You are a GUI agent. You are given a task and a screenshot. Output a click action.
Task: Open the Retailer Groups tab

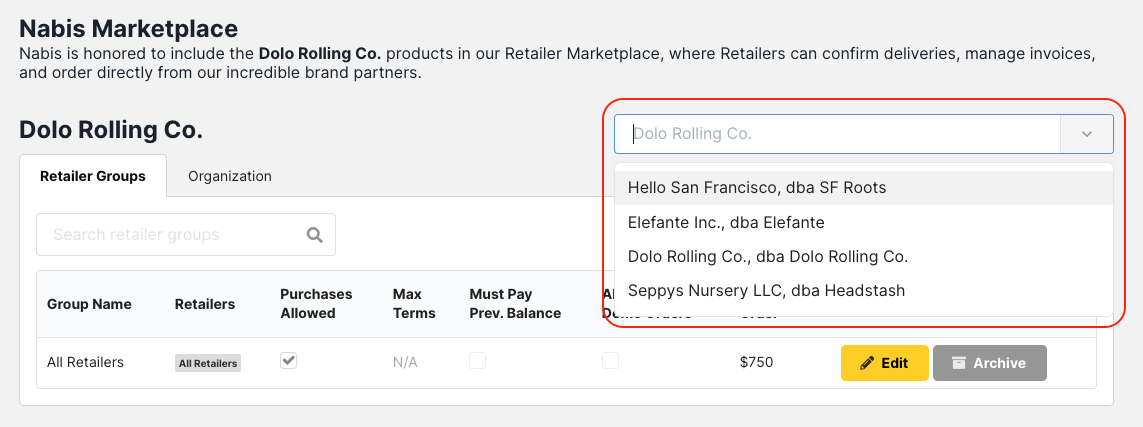click(93, 176)
